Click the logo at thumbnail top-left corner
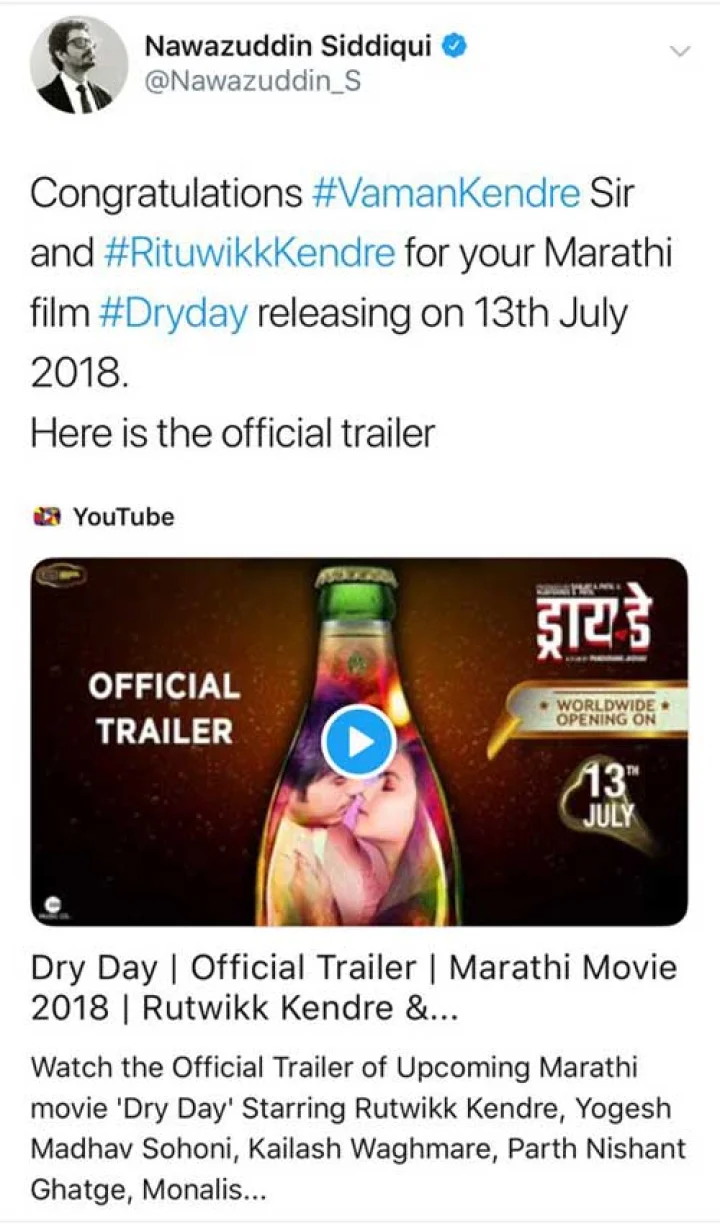Screen dimensions: 720x1224 [x=60, y=577]
